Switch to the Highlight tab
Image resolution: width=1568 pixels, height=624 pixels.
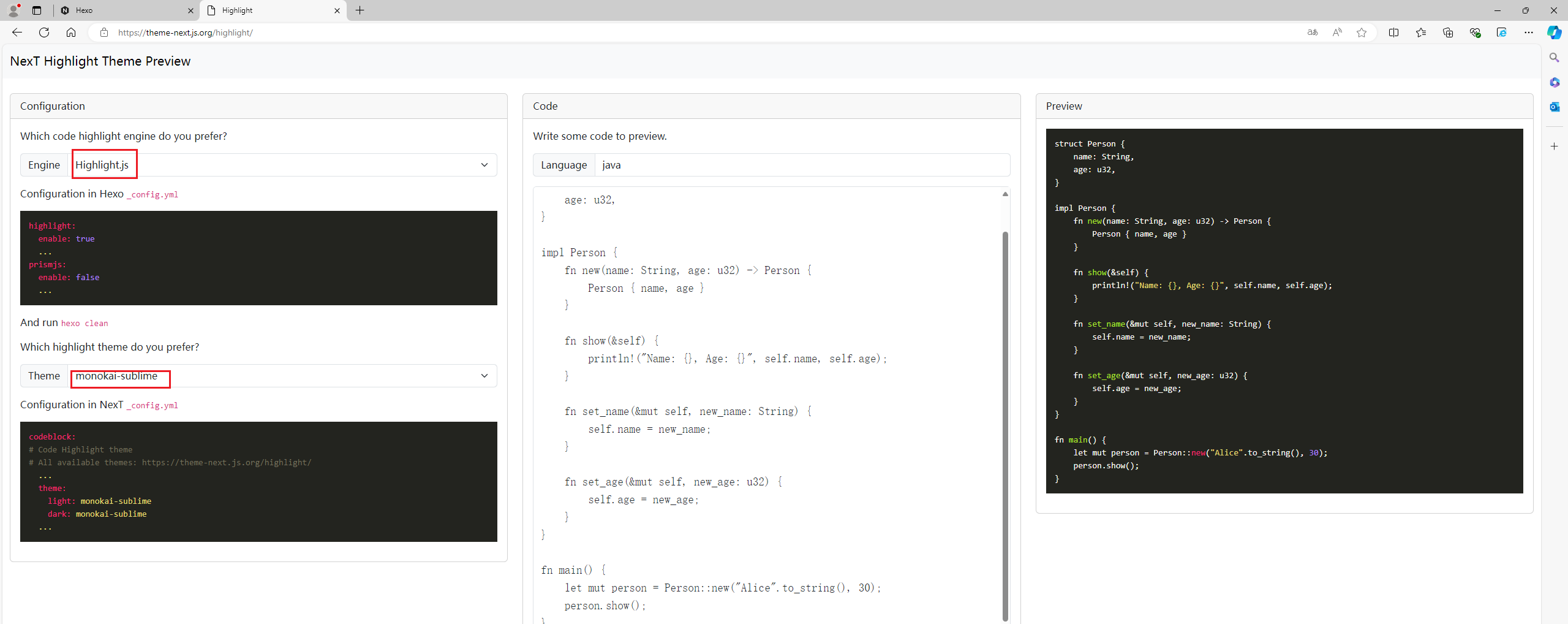[273, 10]
